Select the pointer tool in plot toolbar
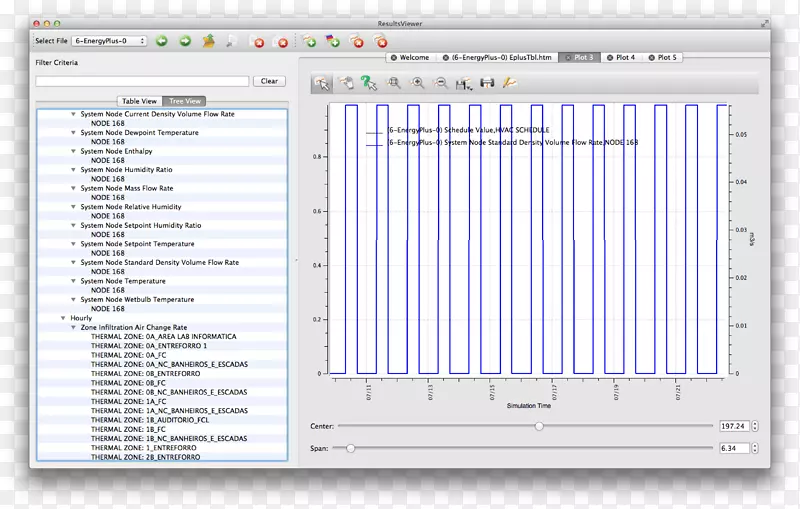This screenshot has height=509, width=800. point(321,83)
